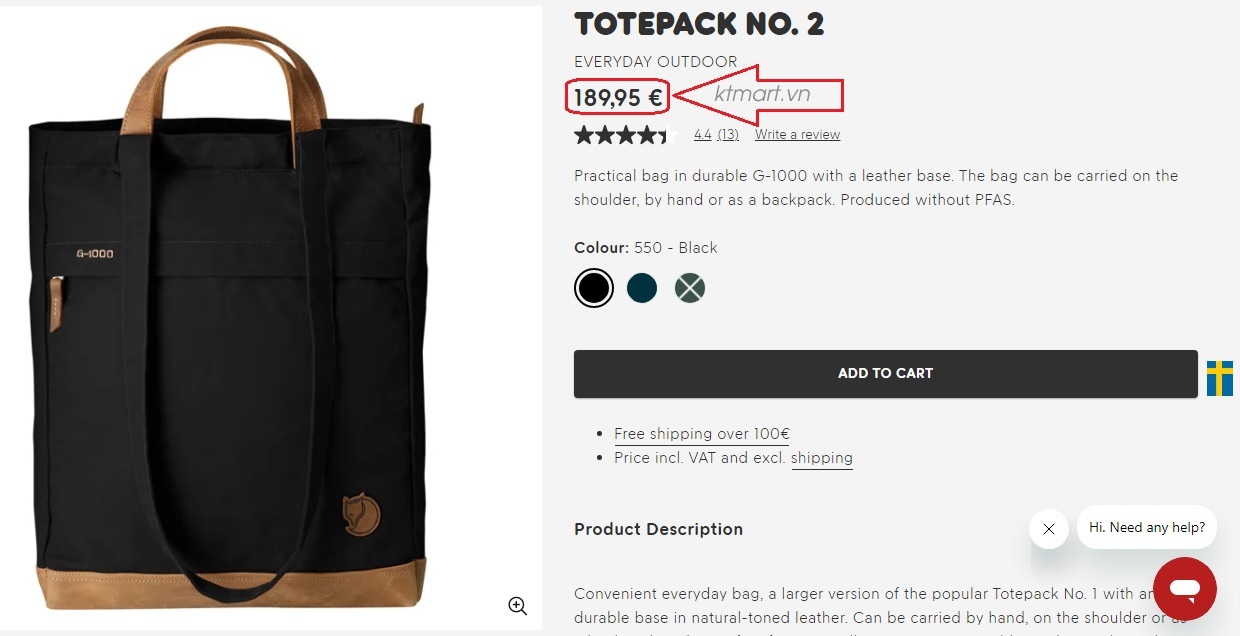This screenshot has height=636, width=1240.
Task: Open the red chat widget button
Action: (1184, 589)
